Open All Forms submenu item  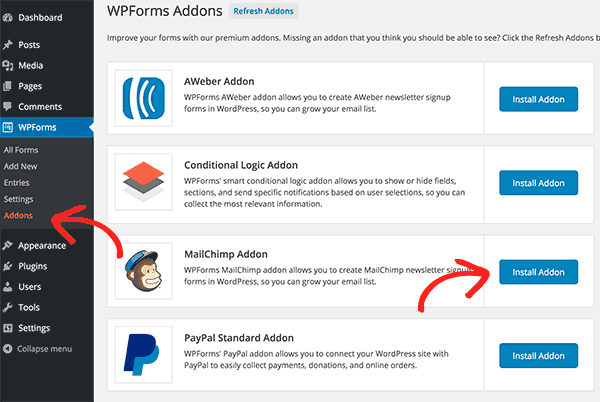click(21, 150)
